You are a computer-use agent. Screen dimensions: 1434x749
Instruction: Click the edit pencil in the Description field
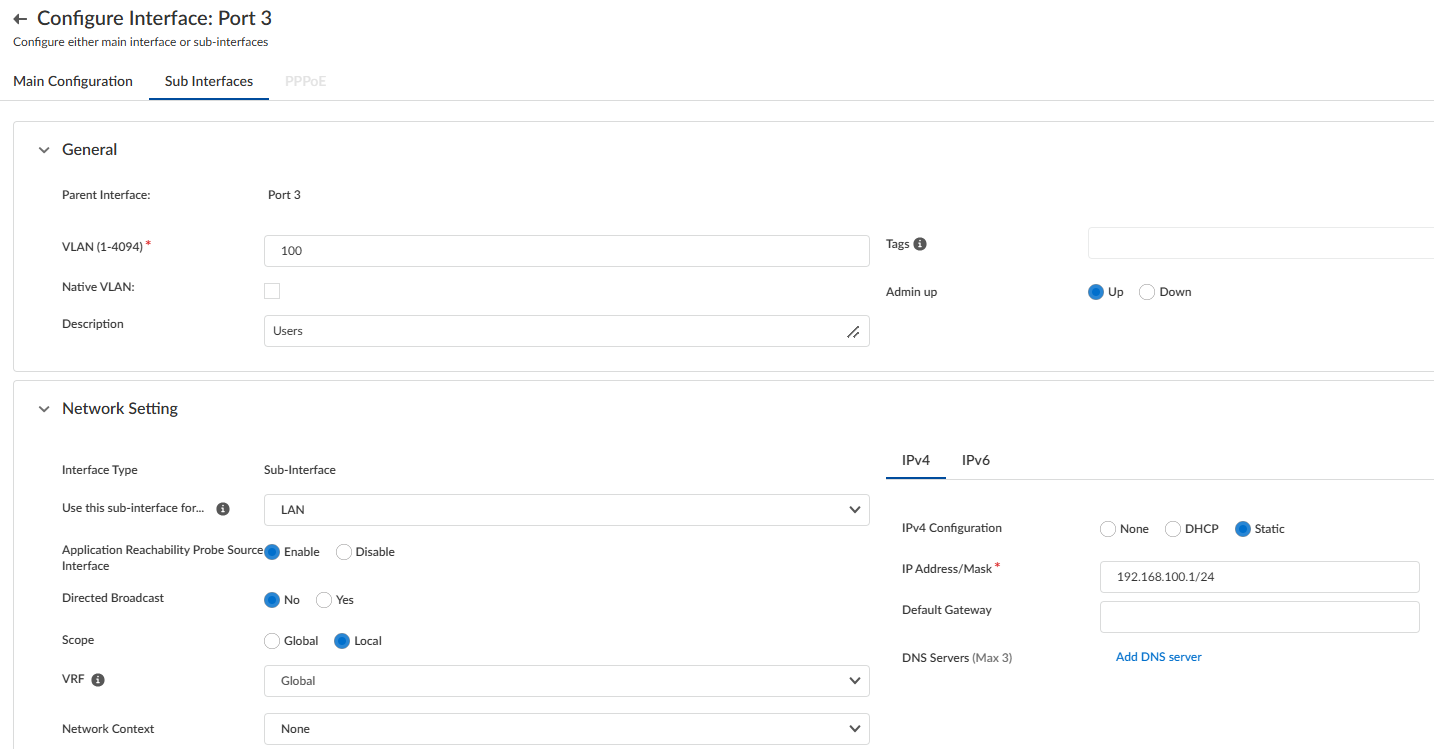852,331
